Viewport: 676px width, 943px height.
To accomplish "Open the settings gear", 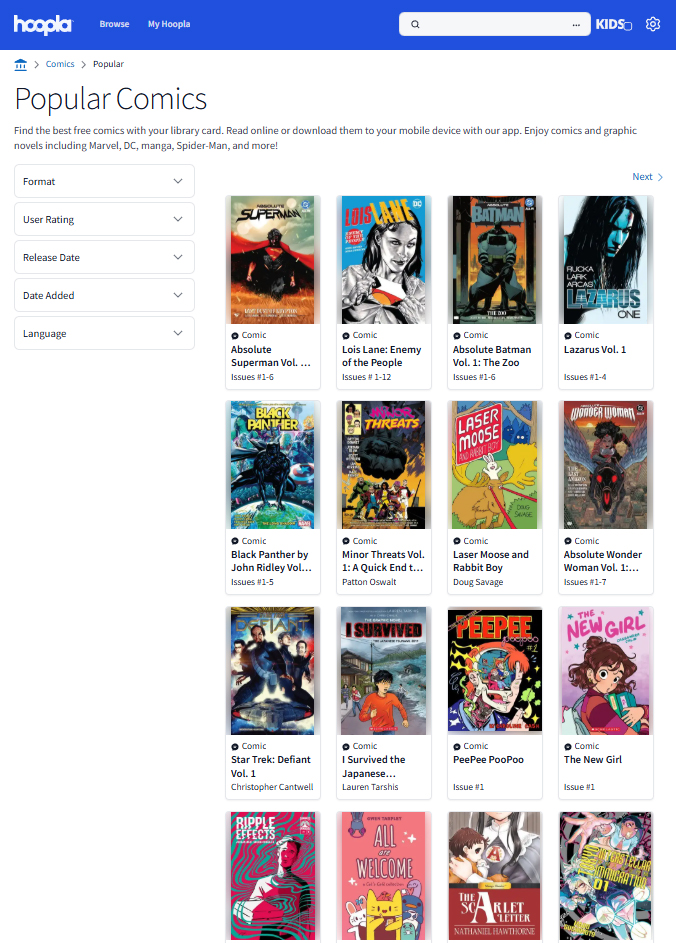I will click(x=653, y=24).
